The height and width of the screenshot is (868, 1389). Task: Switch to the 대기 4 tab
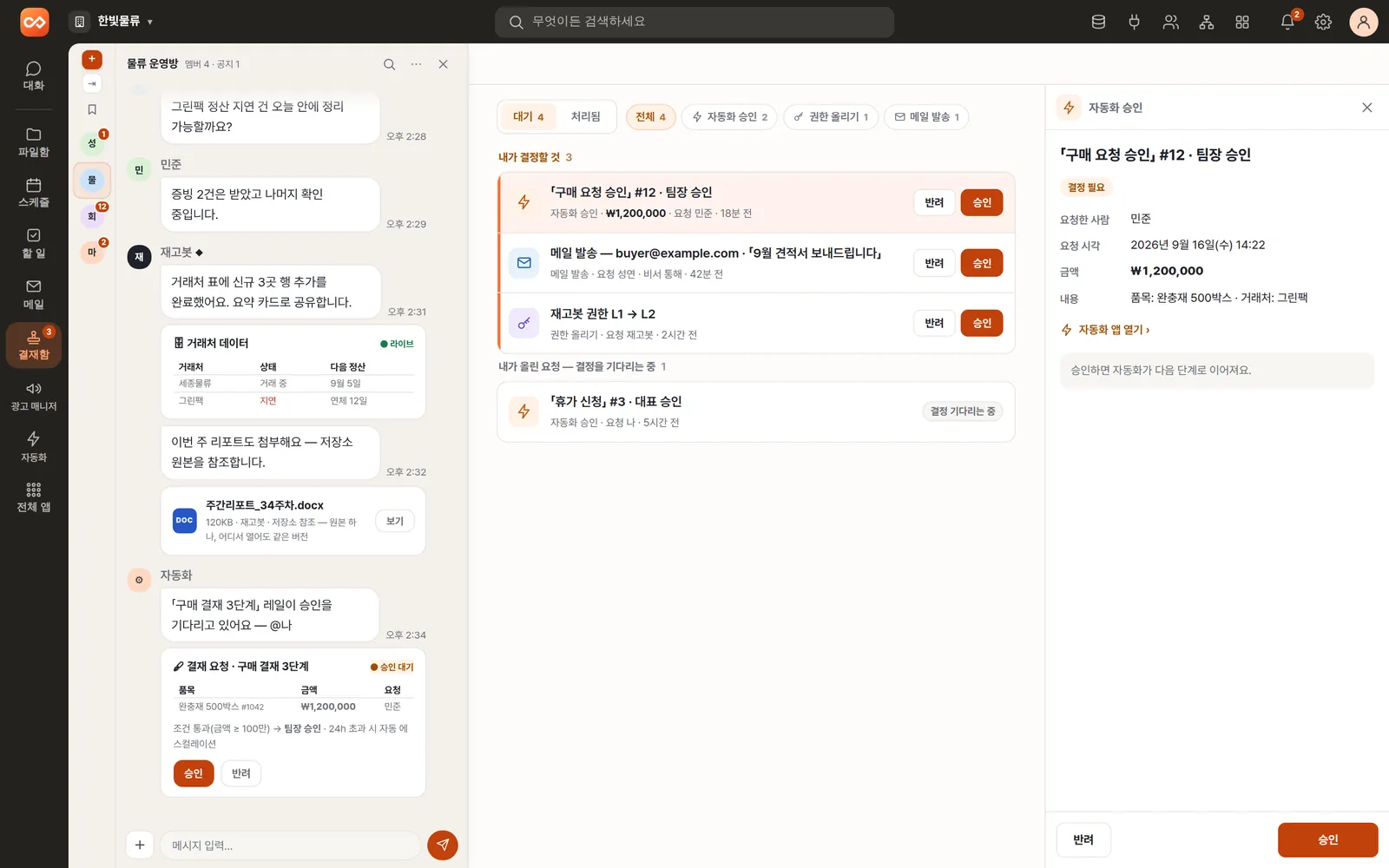point(528,117)
